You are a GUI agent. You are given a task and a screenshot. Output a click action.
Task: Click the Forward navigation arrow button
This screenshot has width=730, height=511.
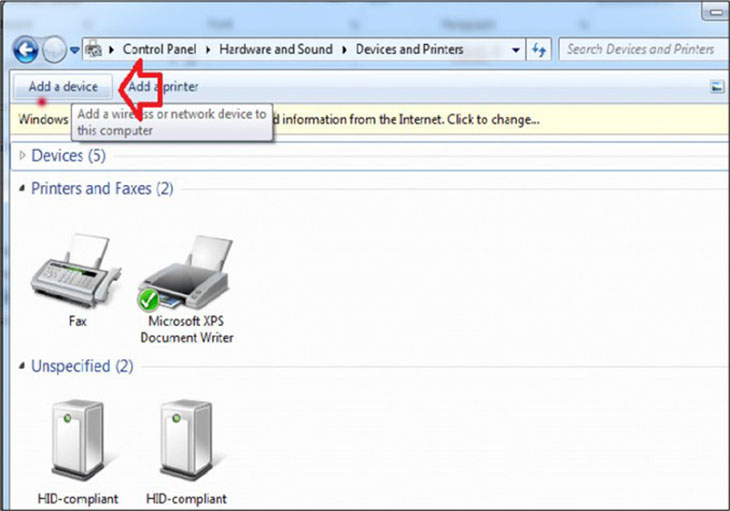54,49
